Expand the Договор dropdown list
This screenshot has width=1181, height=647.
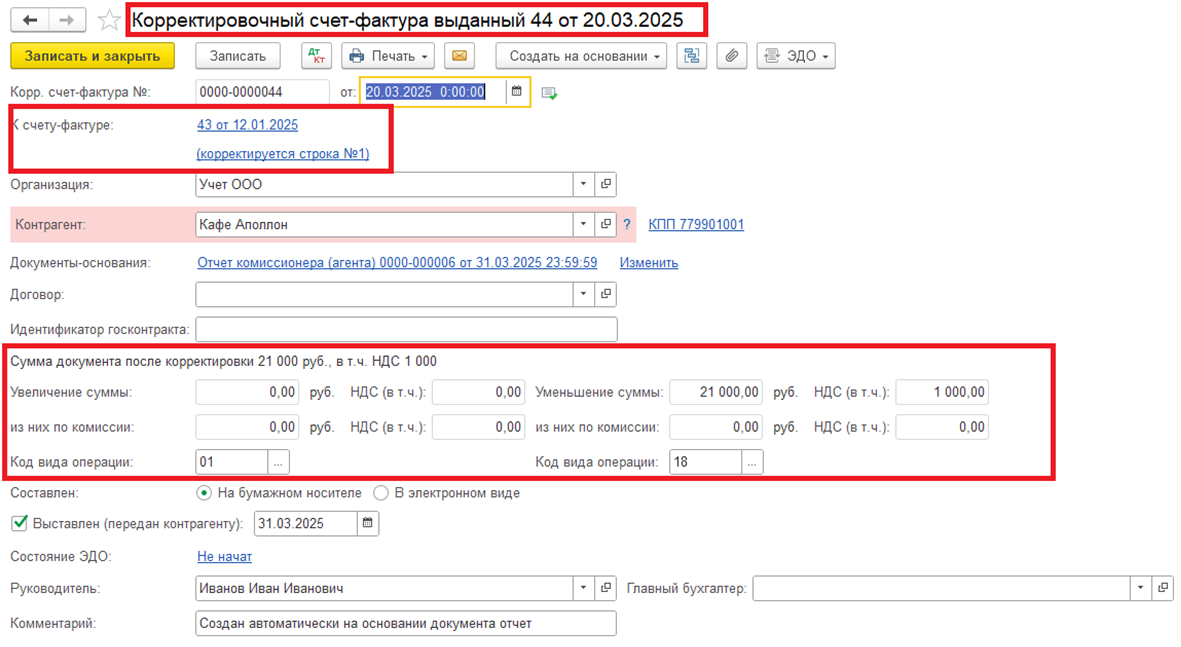[584, 295]
